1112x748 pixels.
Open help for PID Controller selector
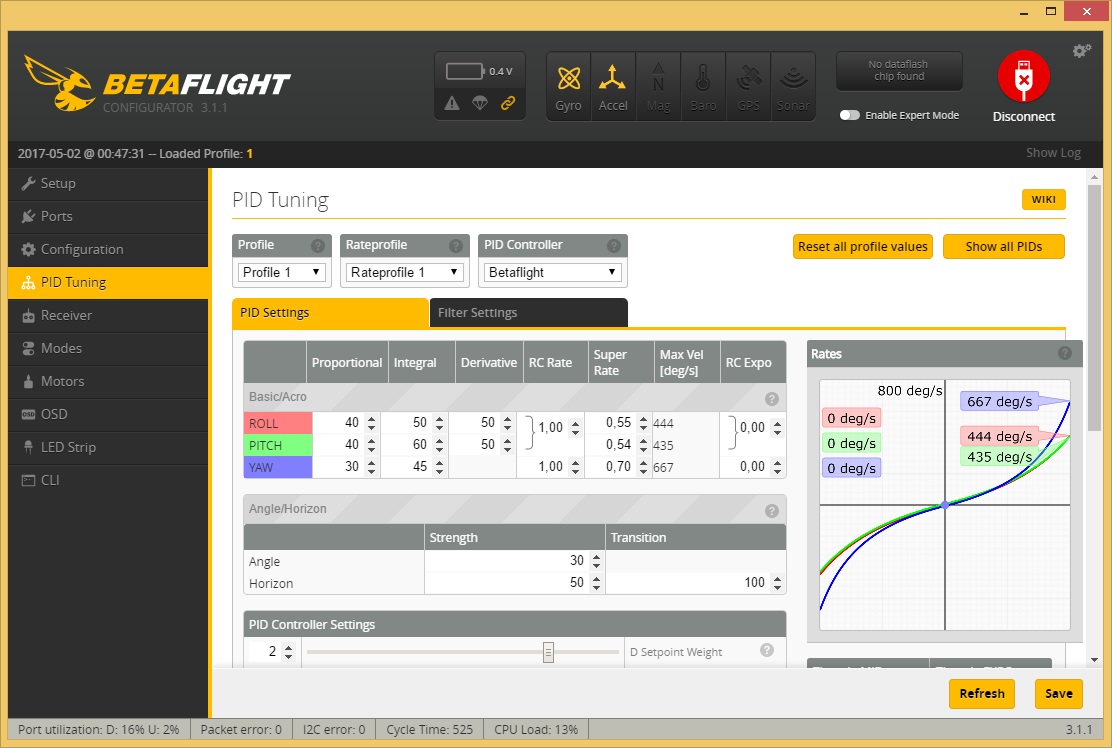(614, 245)
